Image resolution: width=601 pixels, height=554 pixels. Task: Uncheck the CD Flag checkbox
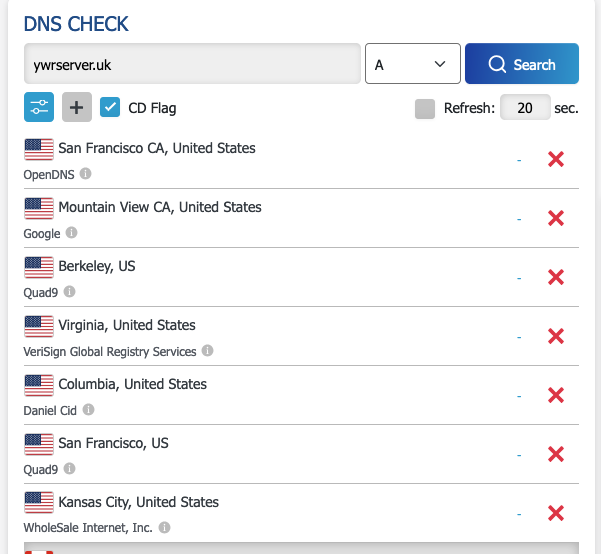click(x=110, y=107)
